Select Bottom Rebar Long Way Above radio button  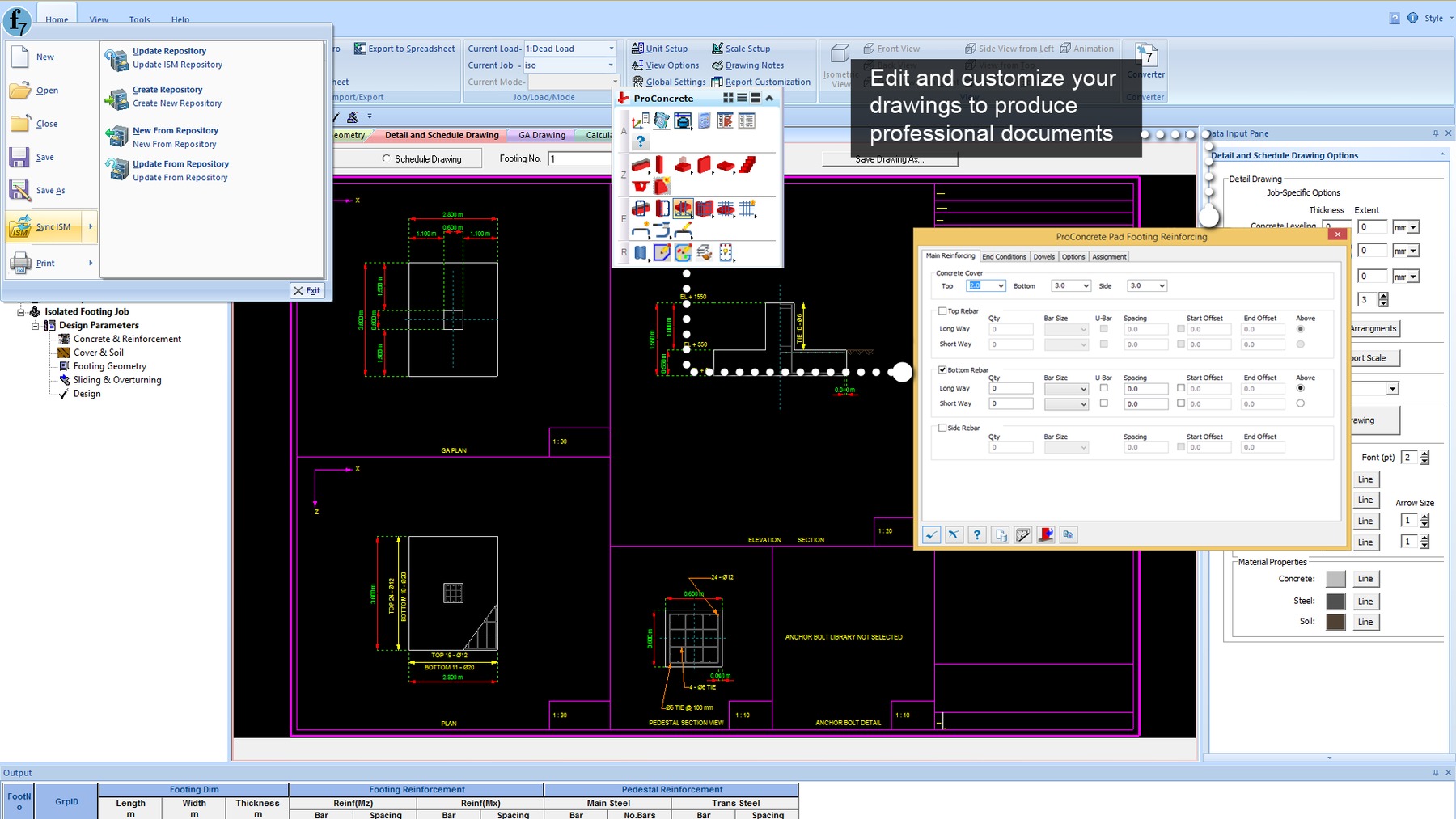pos(1300,388)
